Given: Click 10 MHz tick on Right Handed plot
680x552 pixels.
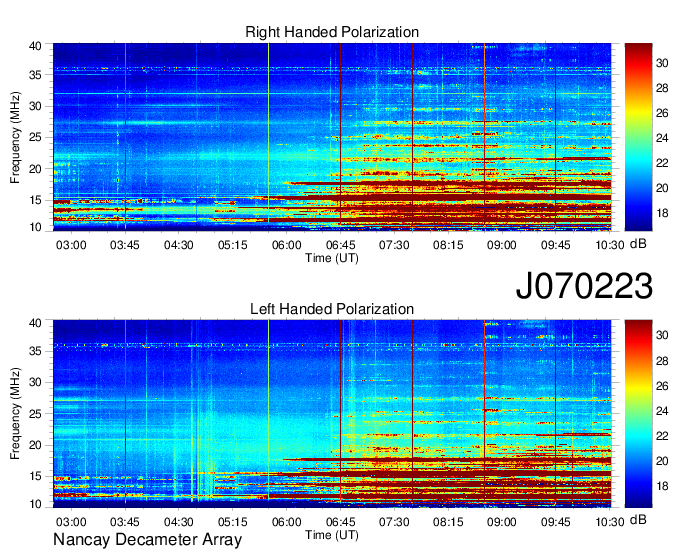Looking at the screenshot, I should click(36, 227).
